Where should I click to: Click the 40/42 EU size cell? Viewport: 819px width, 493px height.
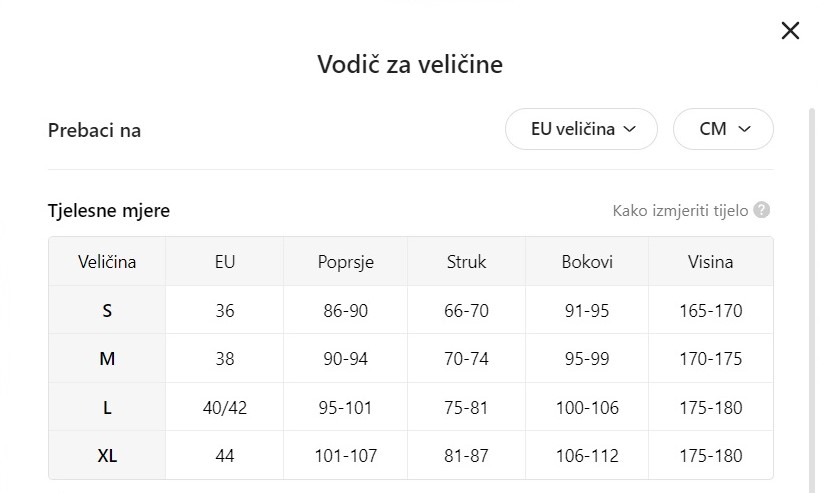[225, 407]
